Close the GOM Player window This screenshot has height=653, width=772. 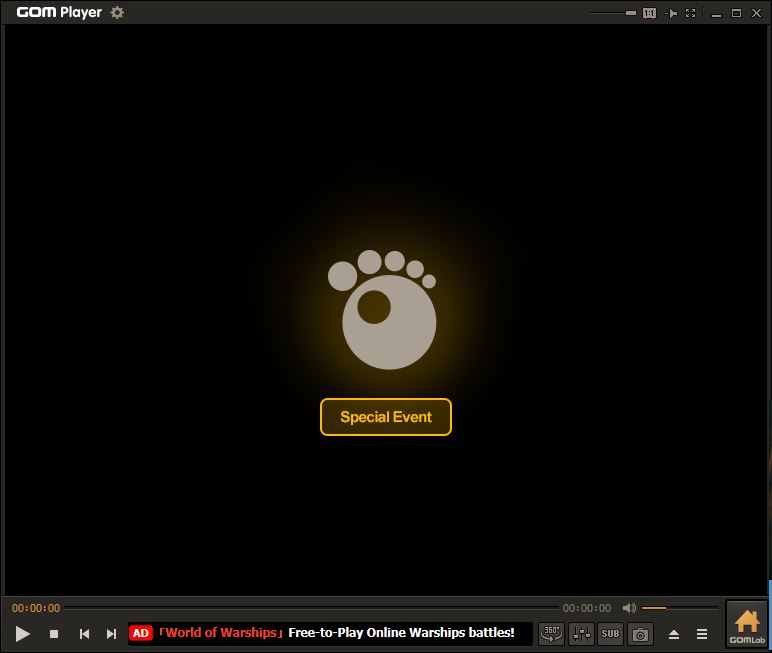(757, 13)
